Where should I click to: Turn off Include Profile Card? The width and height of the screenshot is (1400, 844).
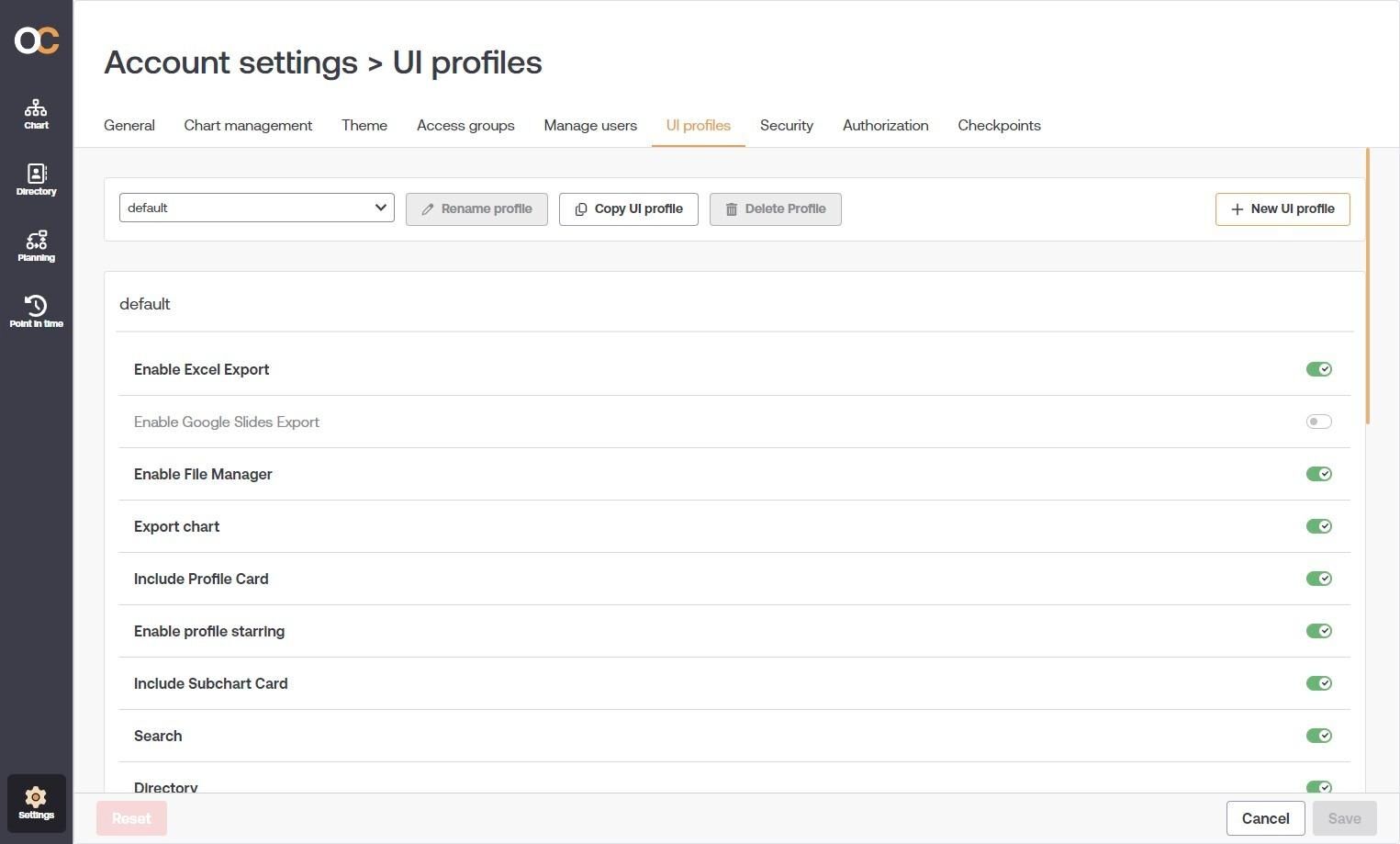click(x=1318, y=578)
